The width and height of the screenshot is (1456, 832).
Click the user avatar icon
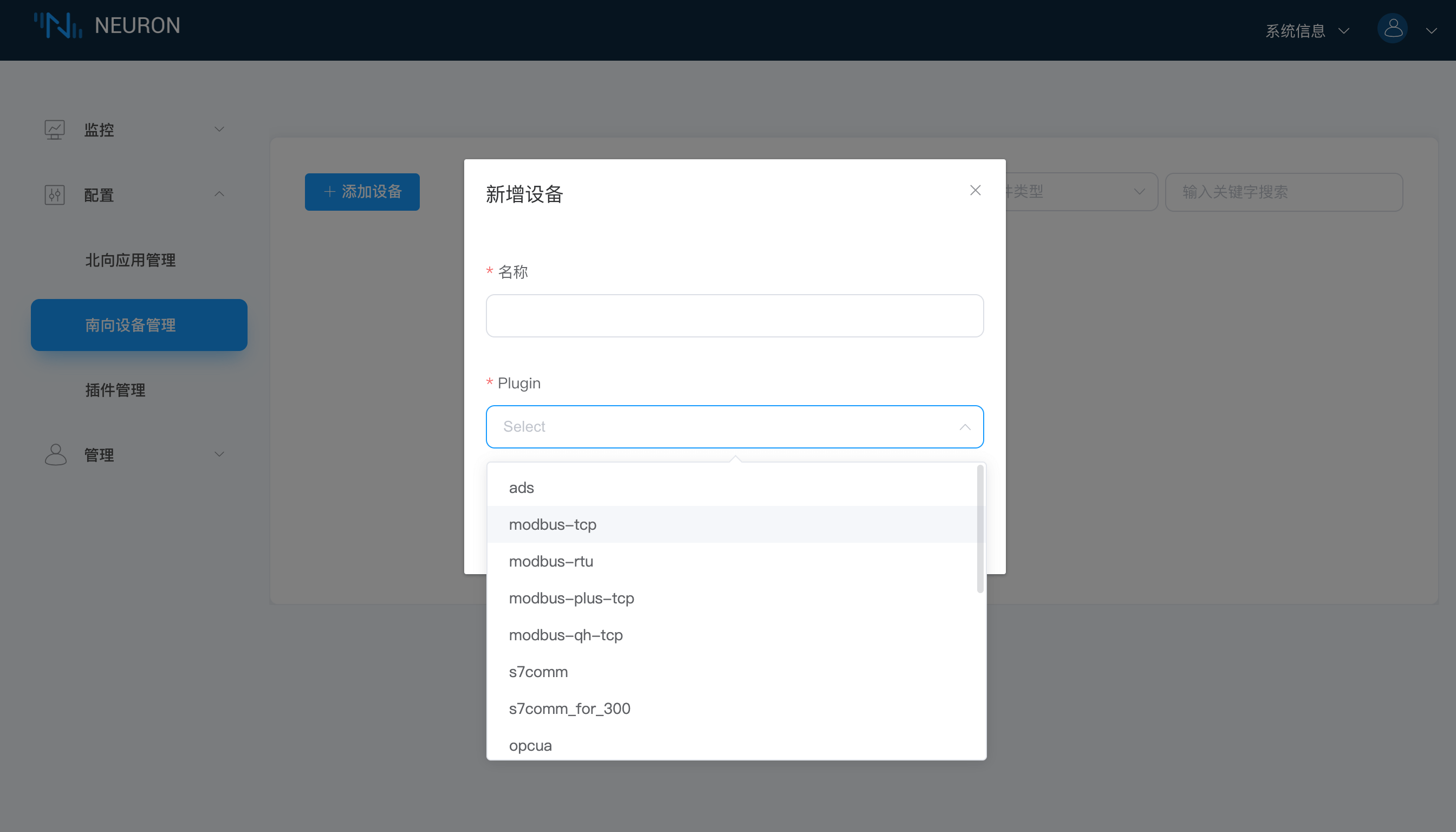1393,29
